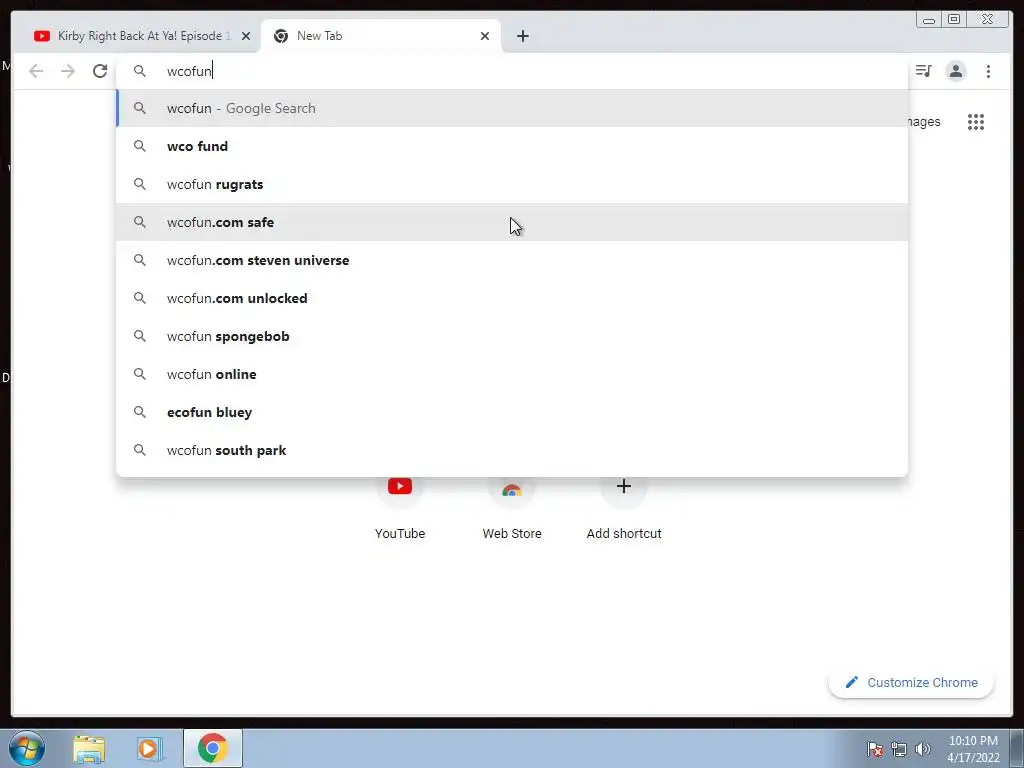
Task: Choose the 'wcofun.com safe' suggestion
Action: click(512, 222)
